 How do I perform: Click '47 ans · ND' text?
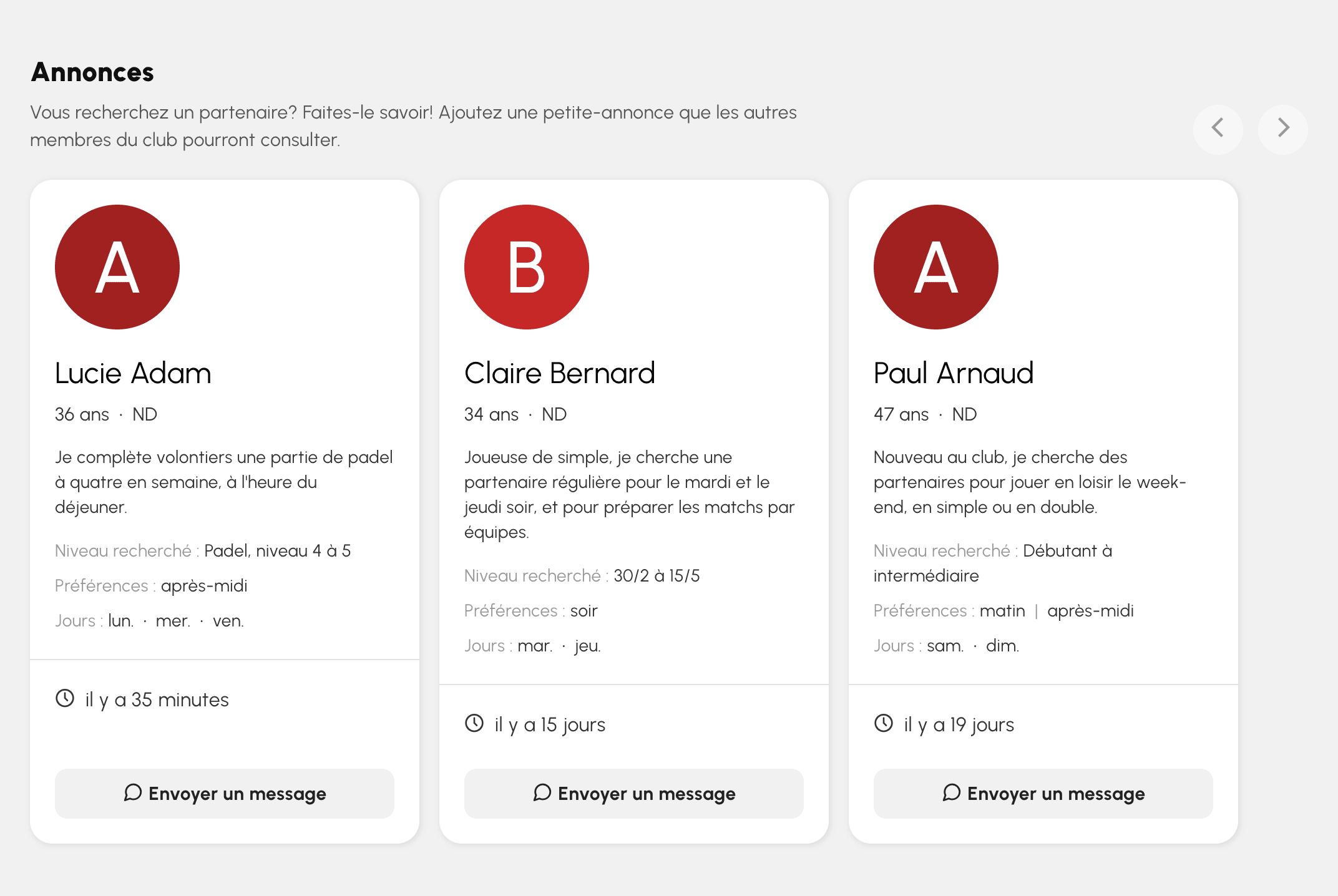click(925, 414)
